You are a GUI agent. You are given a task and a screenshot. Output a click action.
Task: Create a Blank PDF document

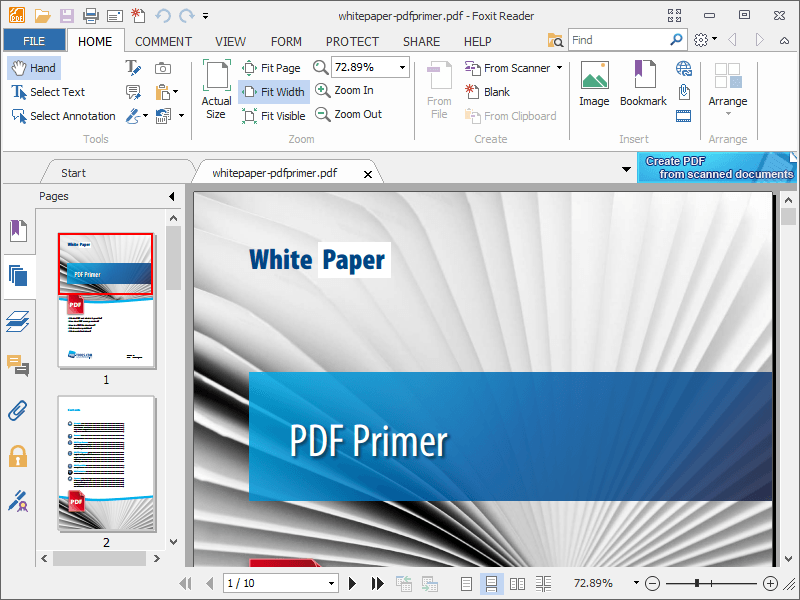coord(496,91)
